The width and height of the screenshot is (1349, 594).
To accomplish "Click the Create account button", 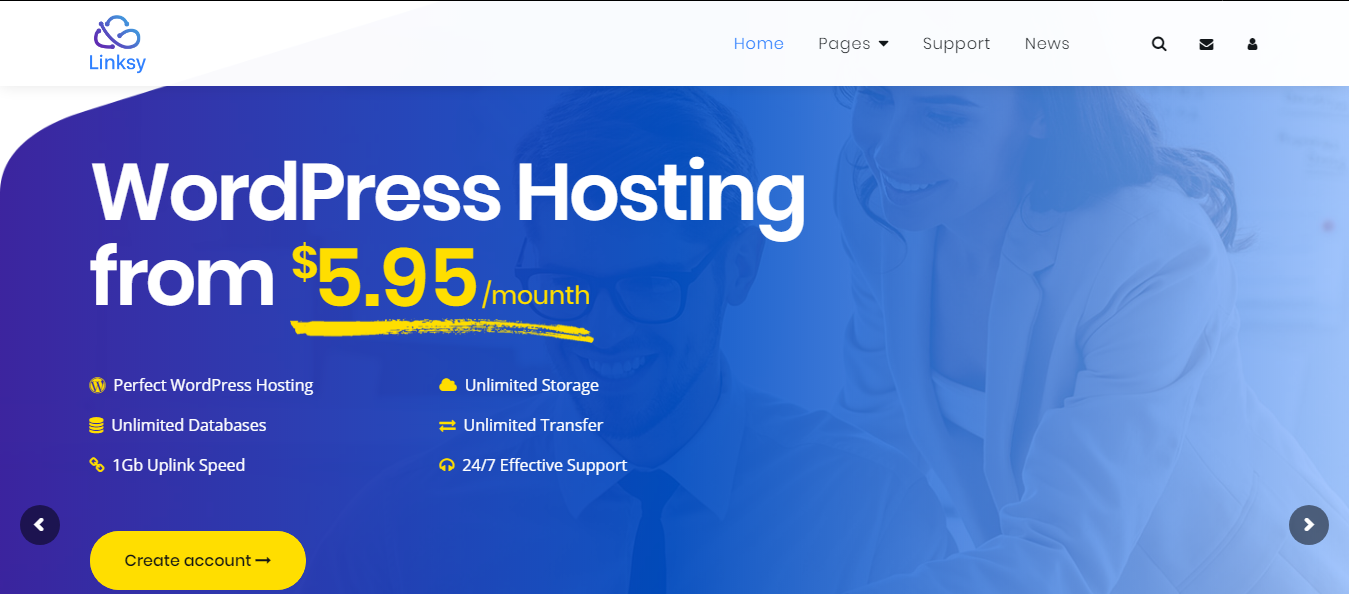I will coord(198,560).
